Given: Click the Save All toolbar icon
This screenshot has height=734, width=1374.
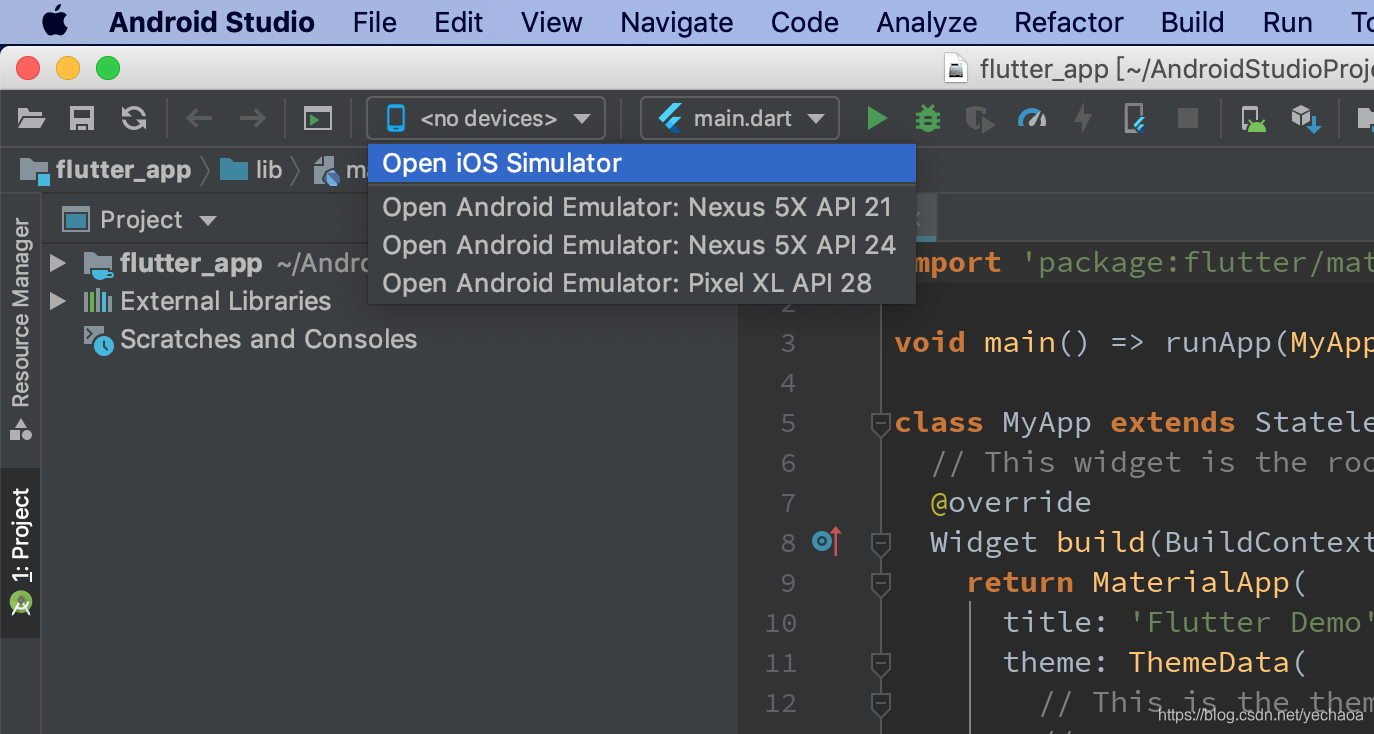Looking at the screenshot, I should (82, 119).
